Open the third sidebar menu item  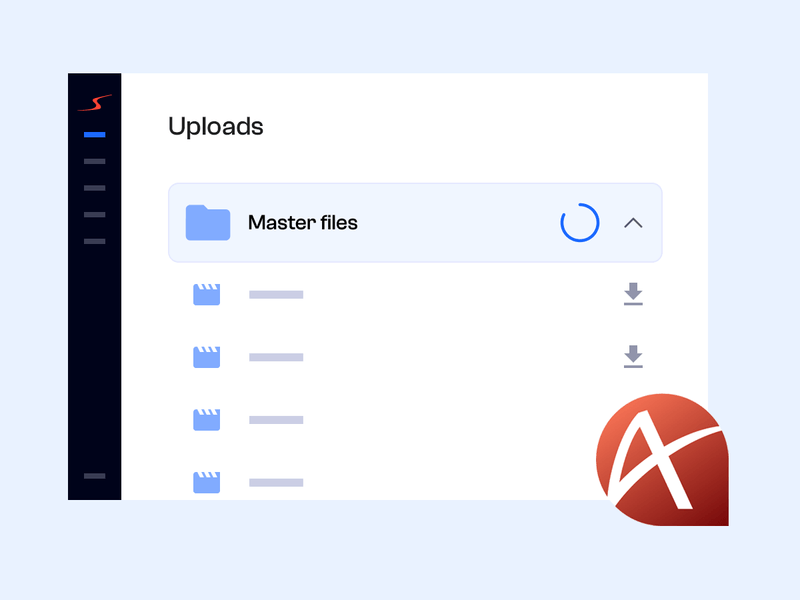coord(94,188)
